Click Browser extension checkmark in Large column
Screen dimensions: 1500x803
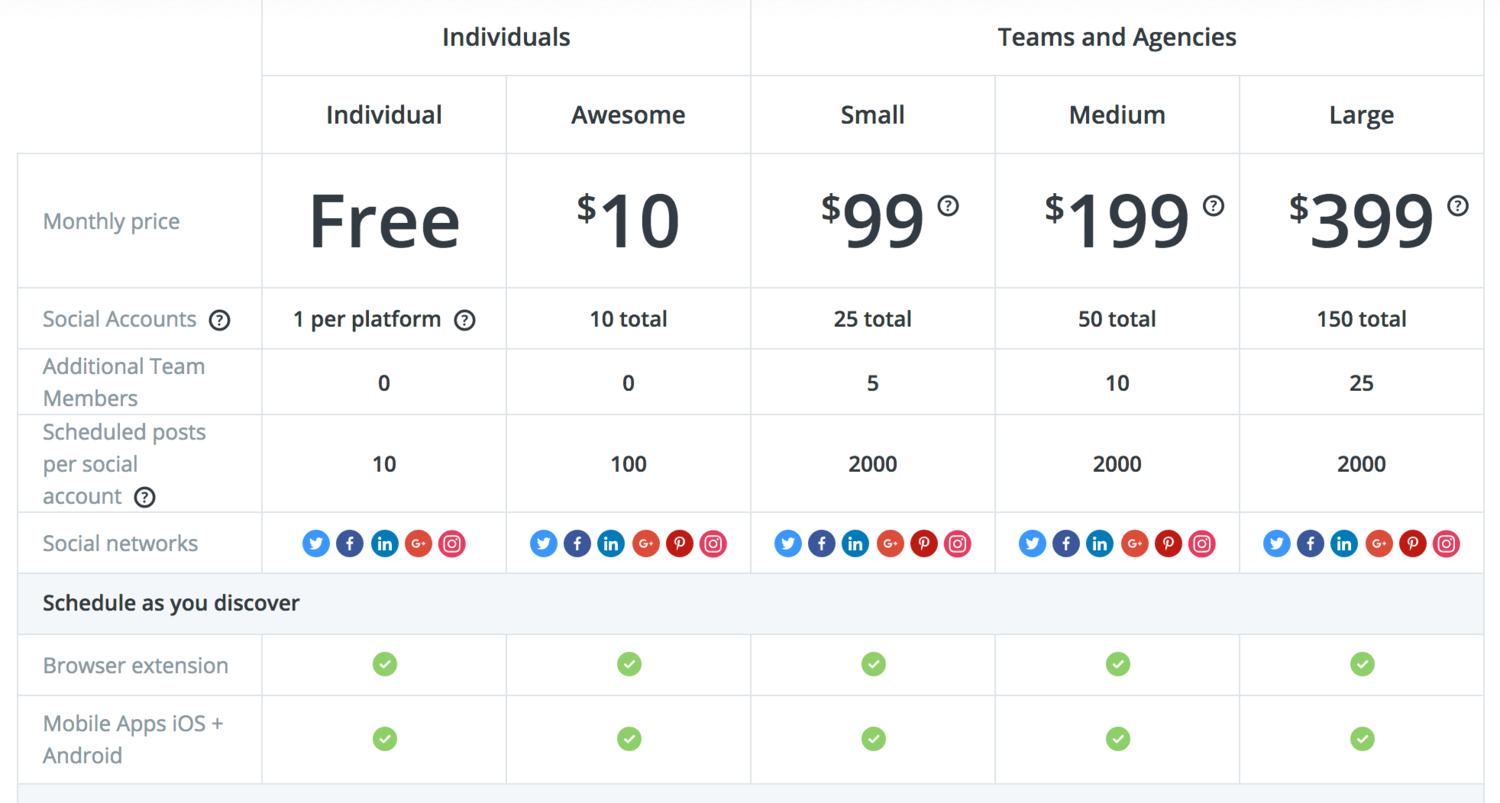pyautogui.click(x=1362, y=664)
